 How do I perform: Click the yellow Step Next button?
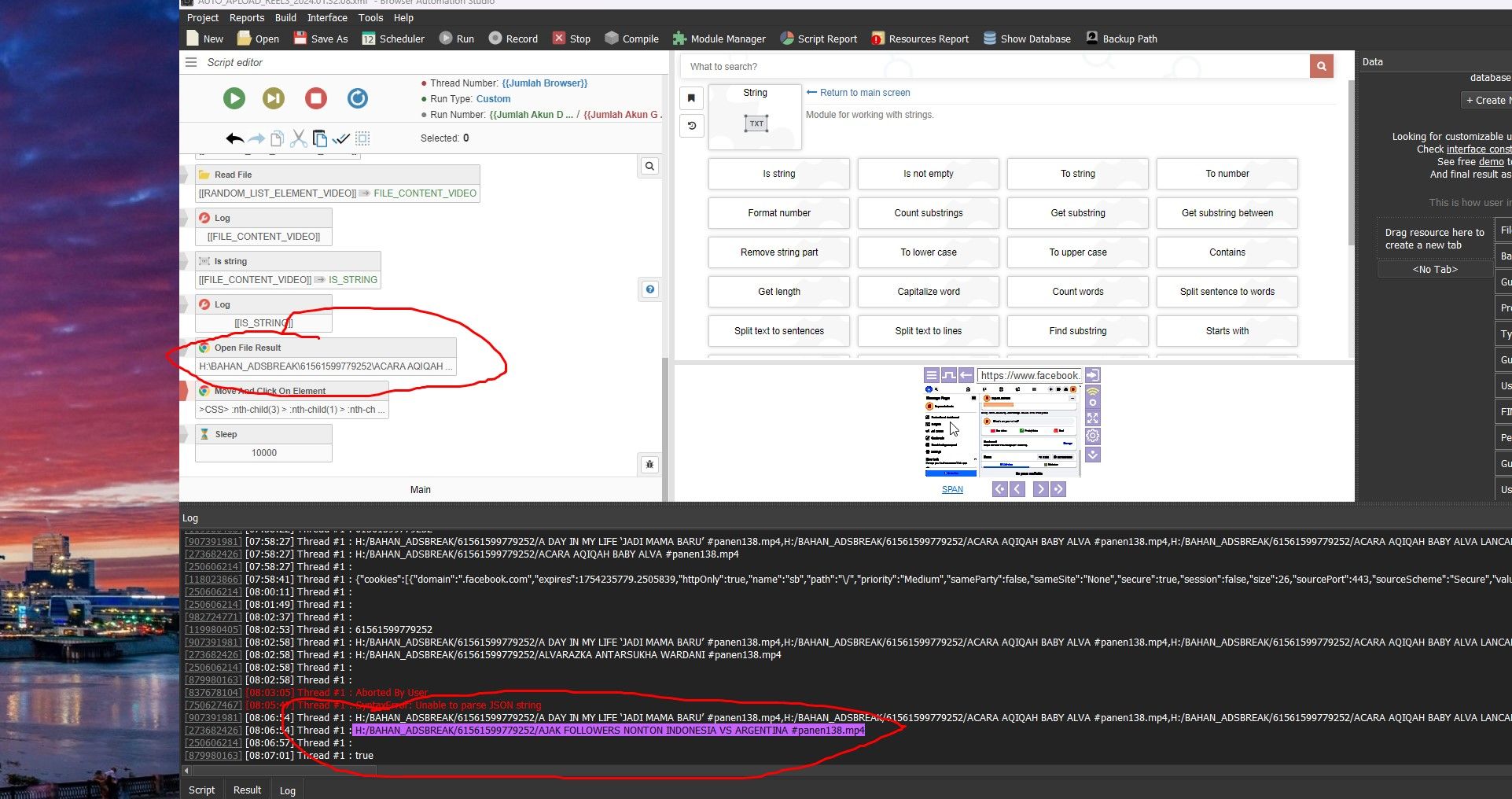click(273, 98)
